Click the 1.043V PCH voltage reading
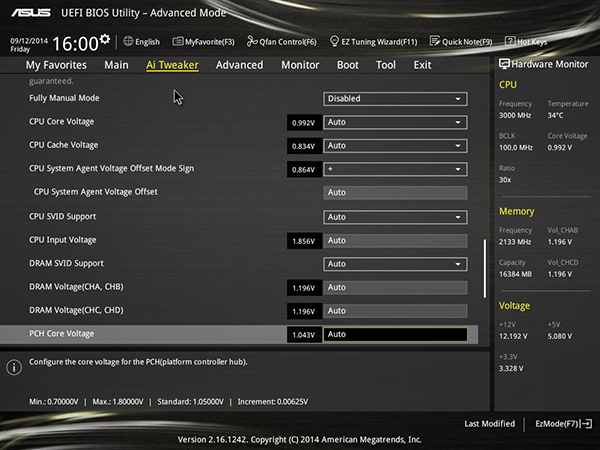 click(304, 335)
